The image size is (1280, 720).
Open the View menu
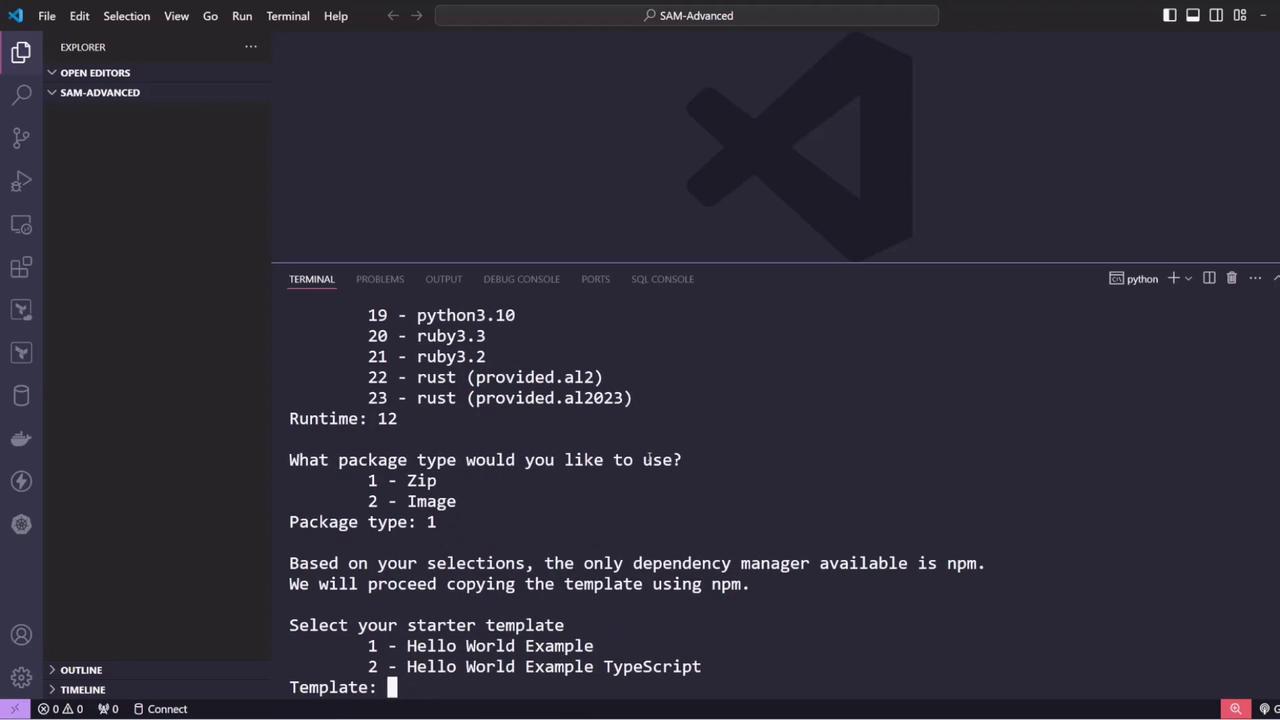(x=176, y=16)
